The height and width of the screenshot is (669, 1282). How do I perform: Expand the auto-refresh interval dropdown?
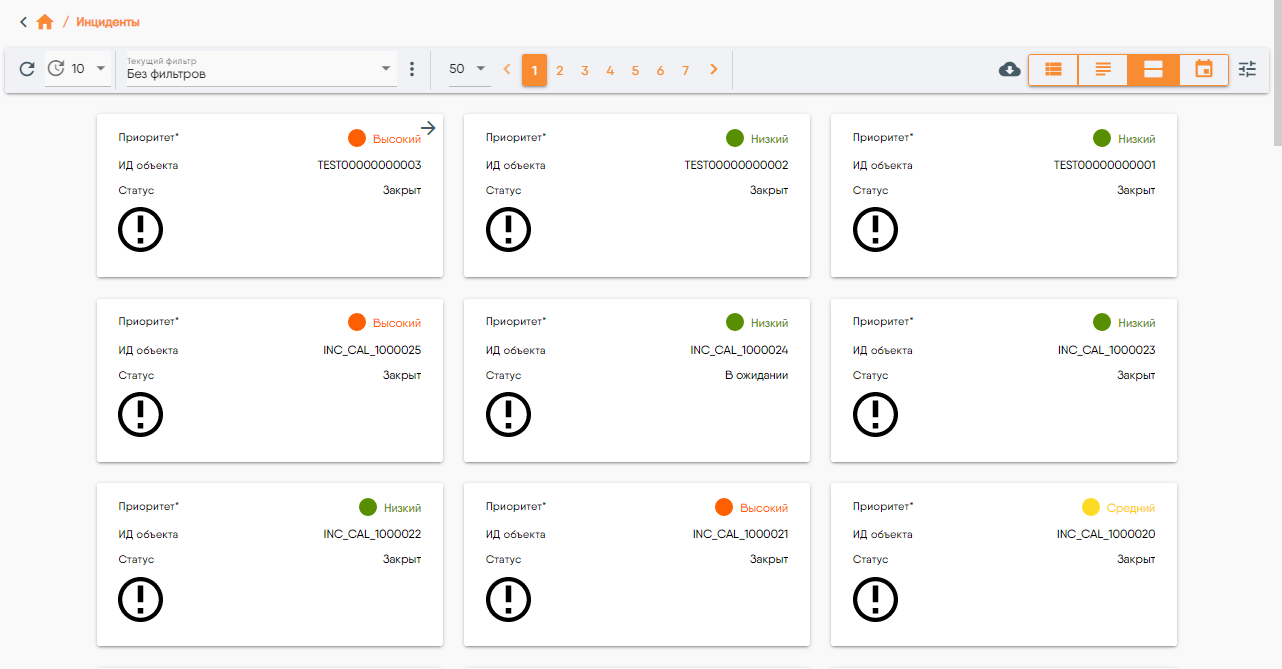pos(101,69)
